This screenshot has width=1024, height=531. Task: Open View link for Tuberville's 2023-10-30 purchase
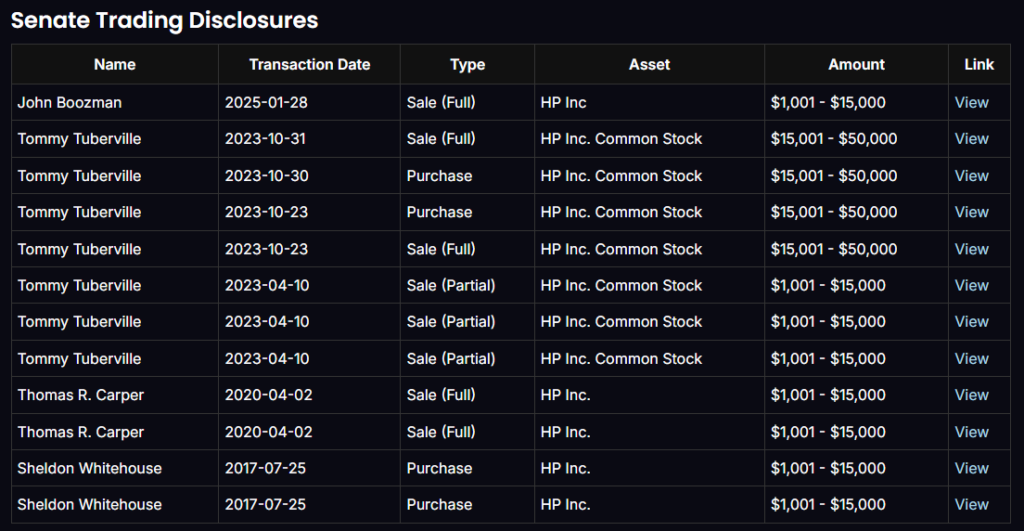[x=971, y=176]
